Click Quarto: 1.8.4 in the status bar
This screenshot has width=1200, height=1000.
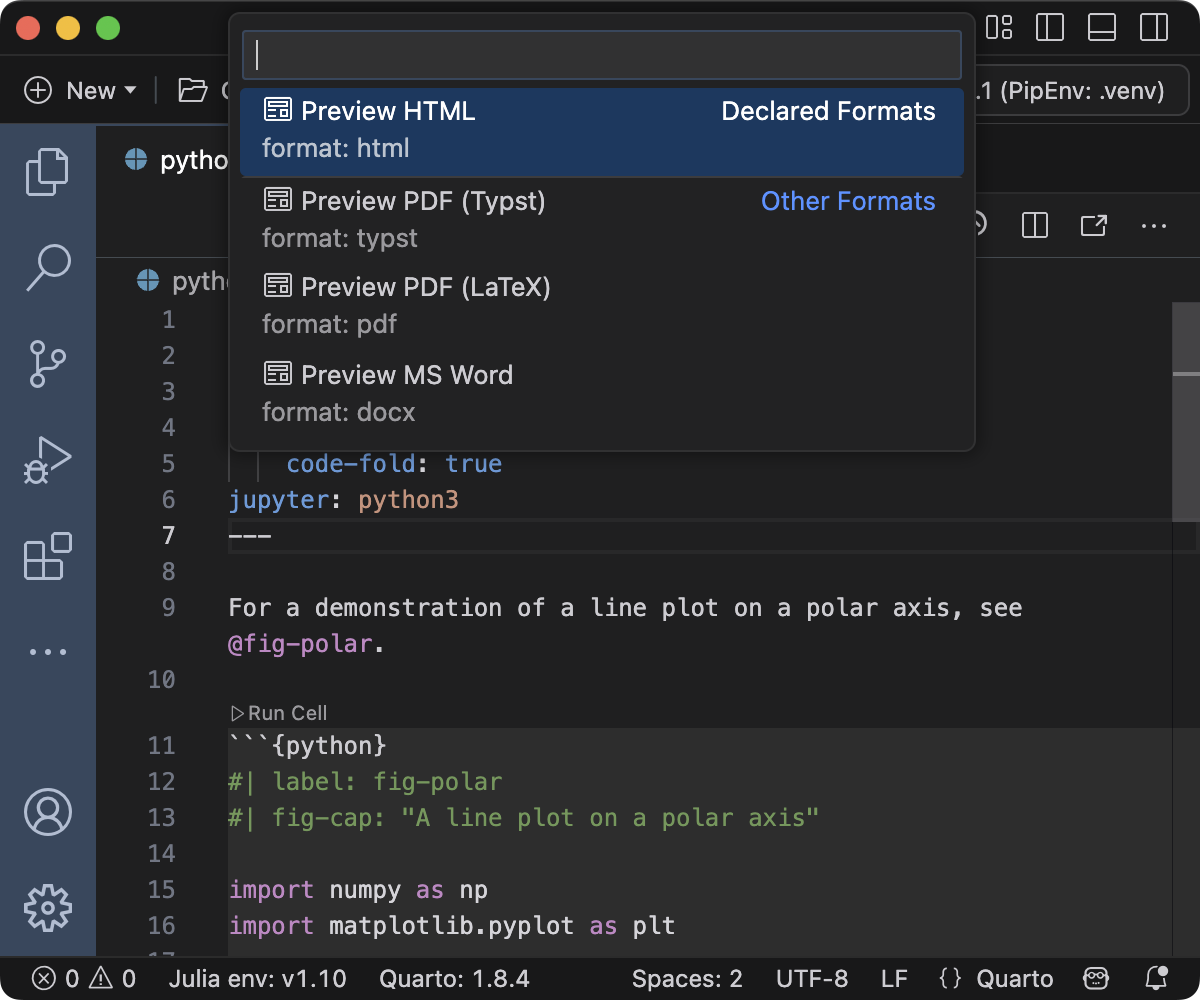454,978
